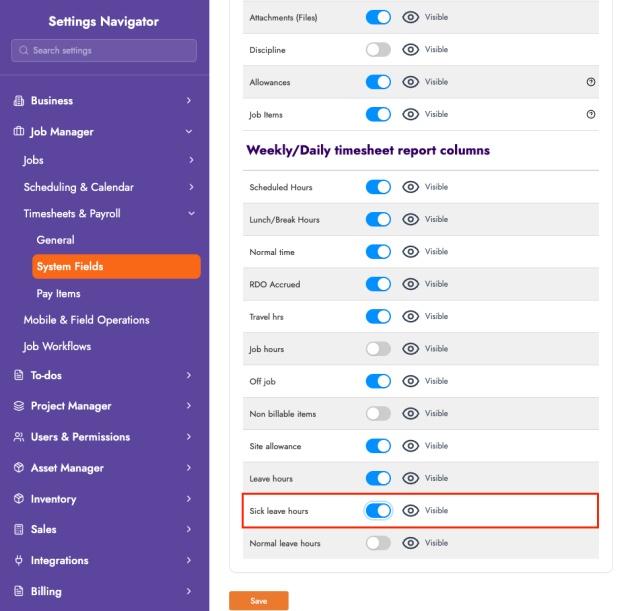Viewport: 630px width, 611px height.
Task: Click the Users & Permissions people icon
Action: pyautogui.click(x=19, y=437)
